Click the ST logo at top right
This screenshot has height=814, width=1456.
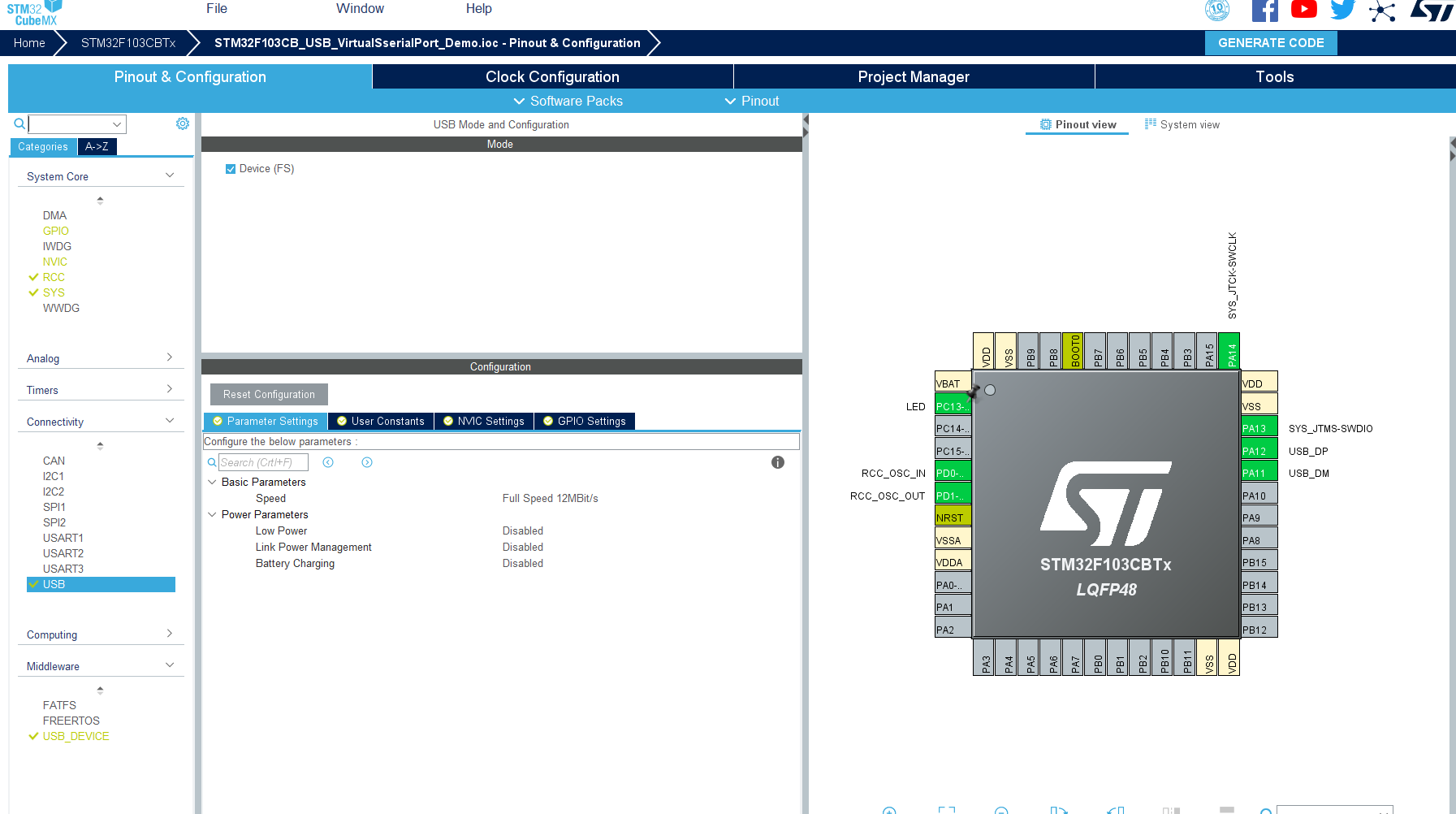[x=1432, y=11]
